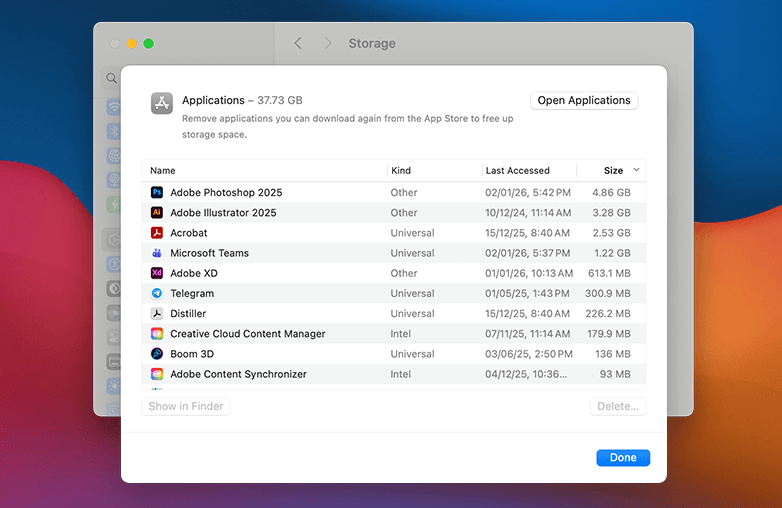
Task: Click the date 03/06/25, 2:50 PM
Action: (x=529, y=354)
